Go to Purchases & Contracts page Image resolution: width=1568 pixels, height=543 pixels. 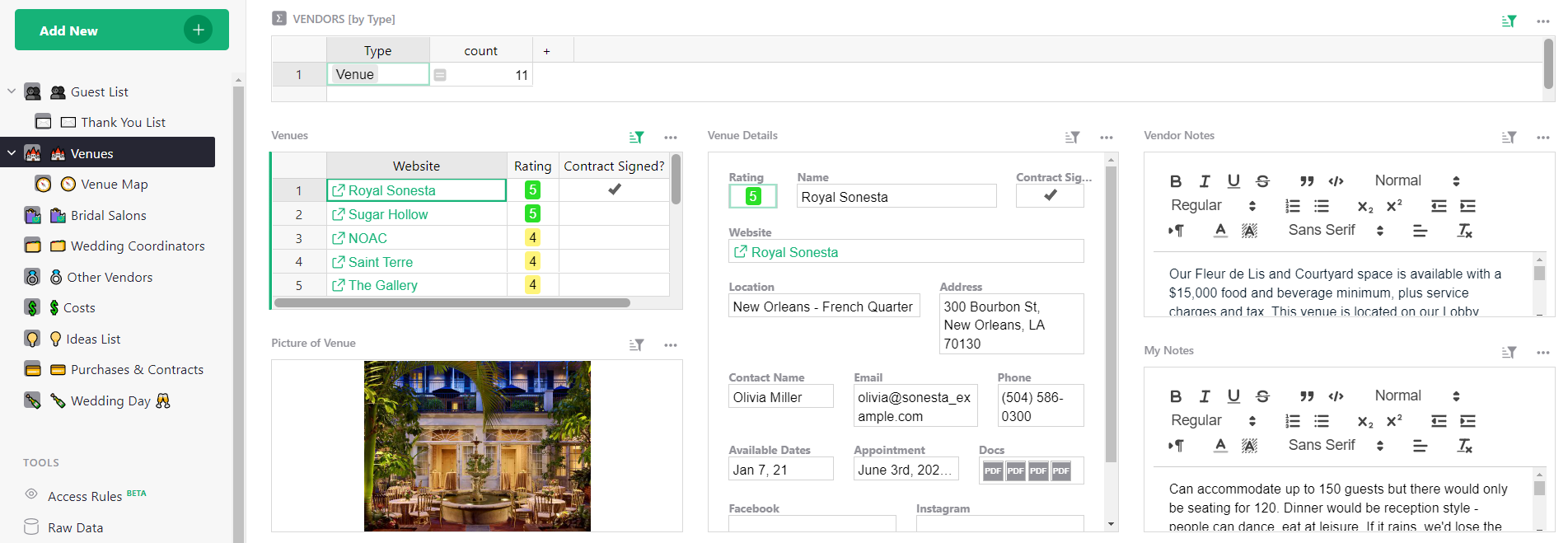click(137, 370)
